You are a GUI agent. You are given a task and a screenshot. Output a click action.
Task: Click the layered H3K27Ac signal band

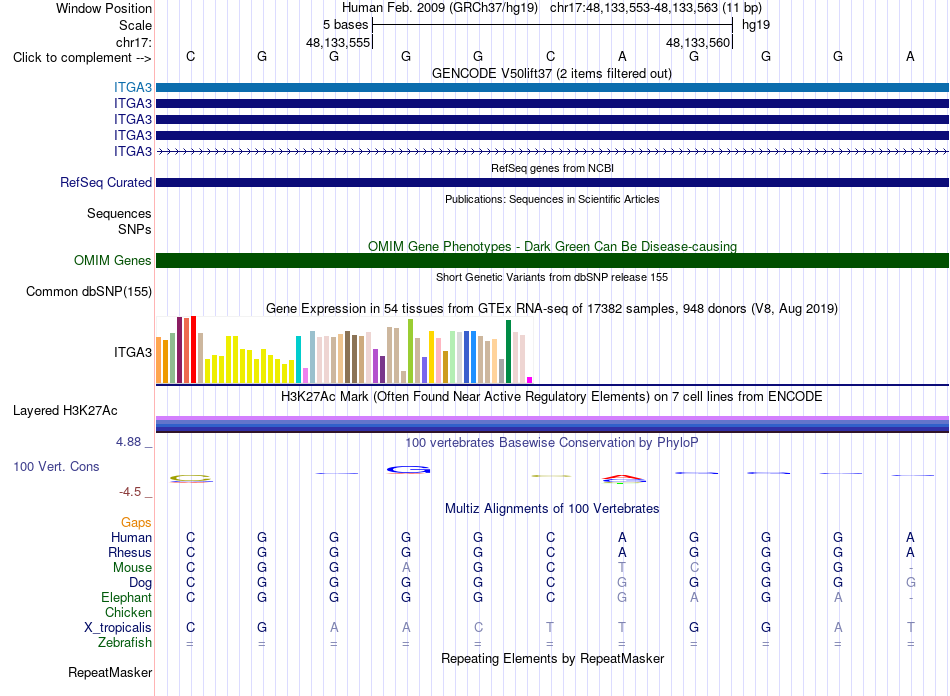click(x=552, y=424)
